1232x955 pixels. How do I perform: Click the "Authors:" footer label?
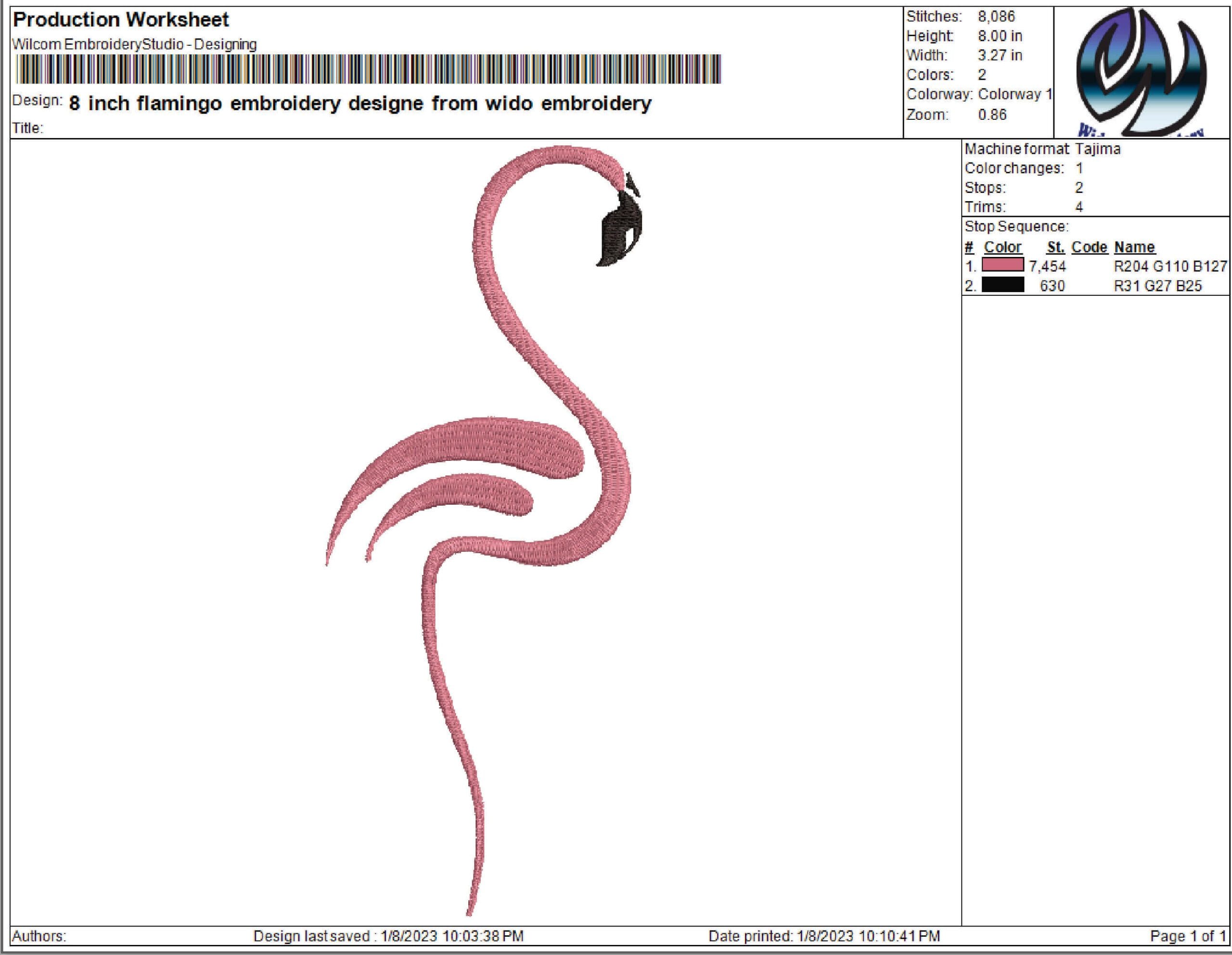point(39,936)
